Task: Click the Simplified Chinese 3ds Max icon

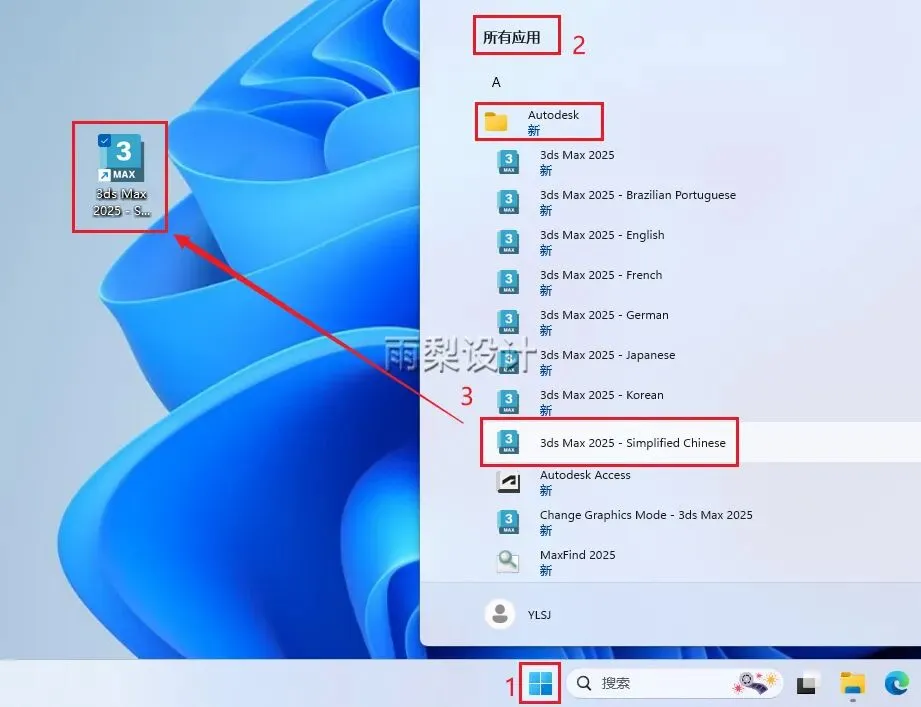Action: pyautogui.click(x=508, y=442)
